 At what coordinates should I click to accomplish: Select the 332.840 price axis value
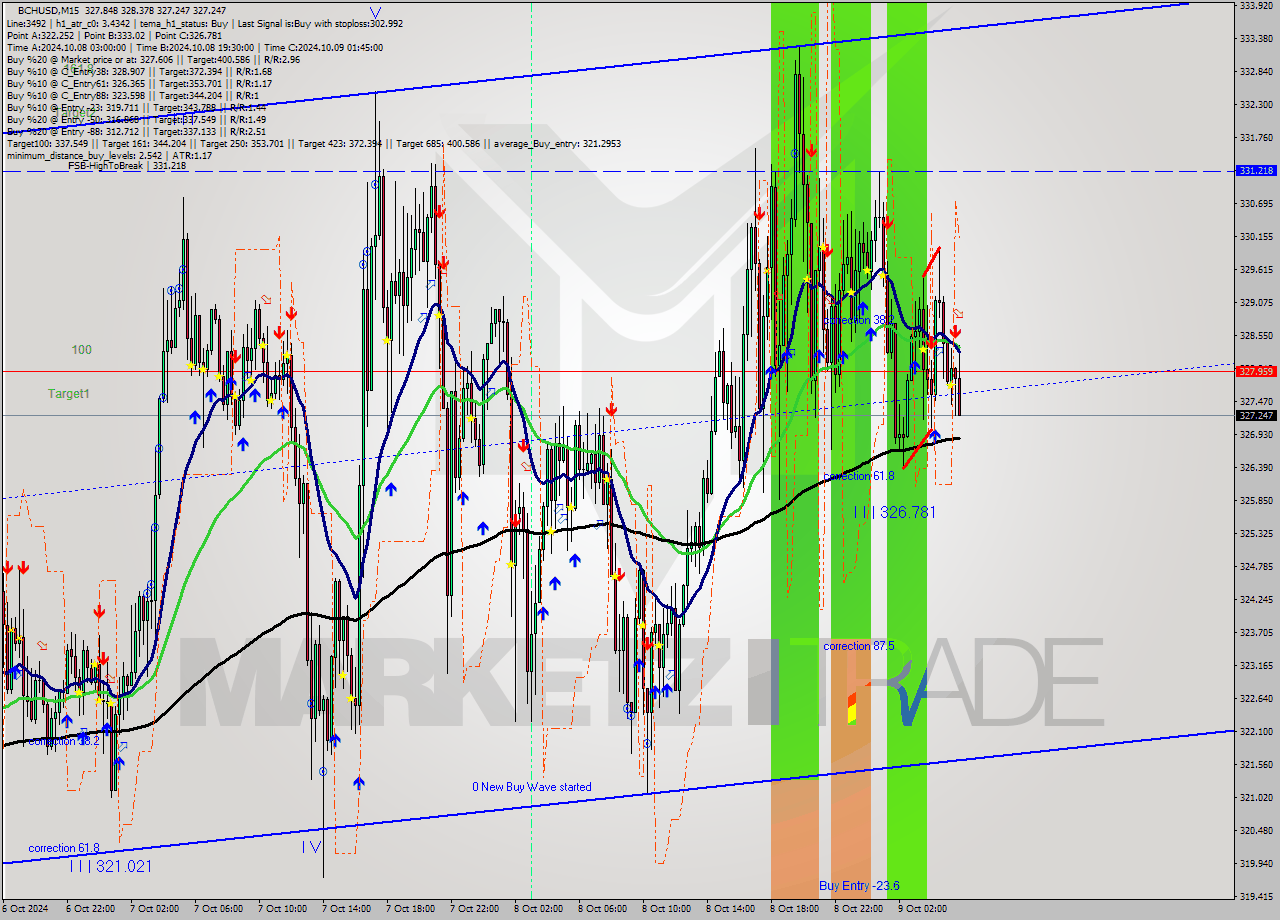(x=1256, y=72)
